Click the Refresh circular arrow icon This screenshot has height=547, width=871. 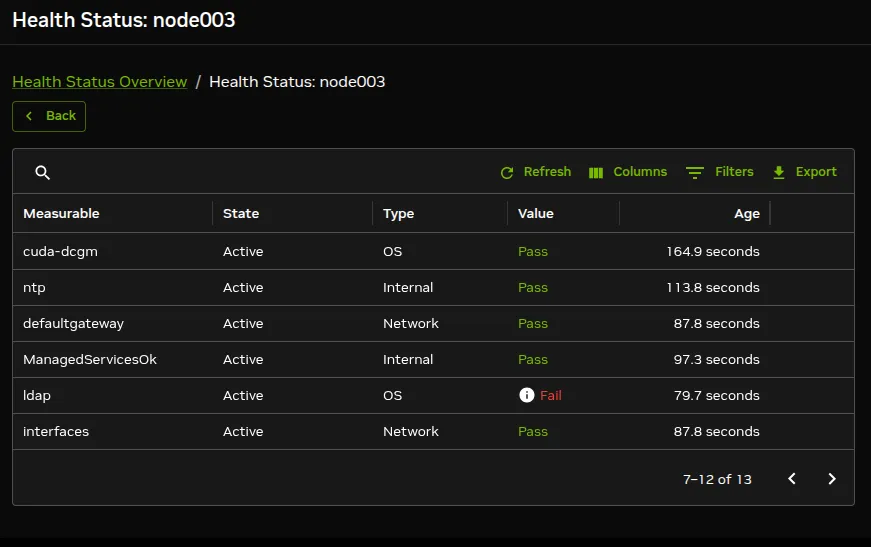pyautogui.click(x=507, y=173)
